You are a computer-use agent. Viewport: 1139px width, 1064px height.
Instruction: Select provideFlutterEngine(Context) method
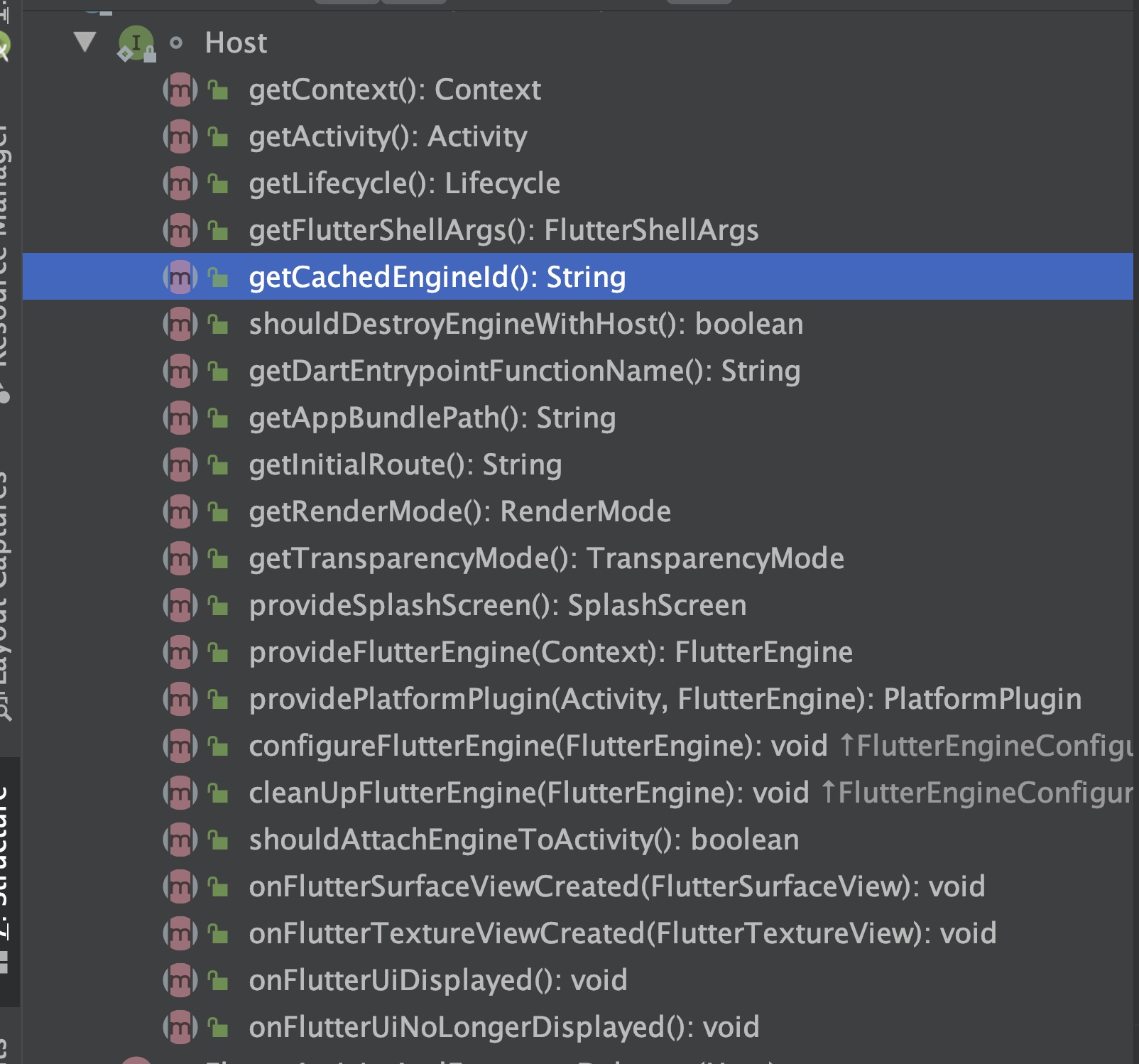(550, 653)
